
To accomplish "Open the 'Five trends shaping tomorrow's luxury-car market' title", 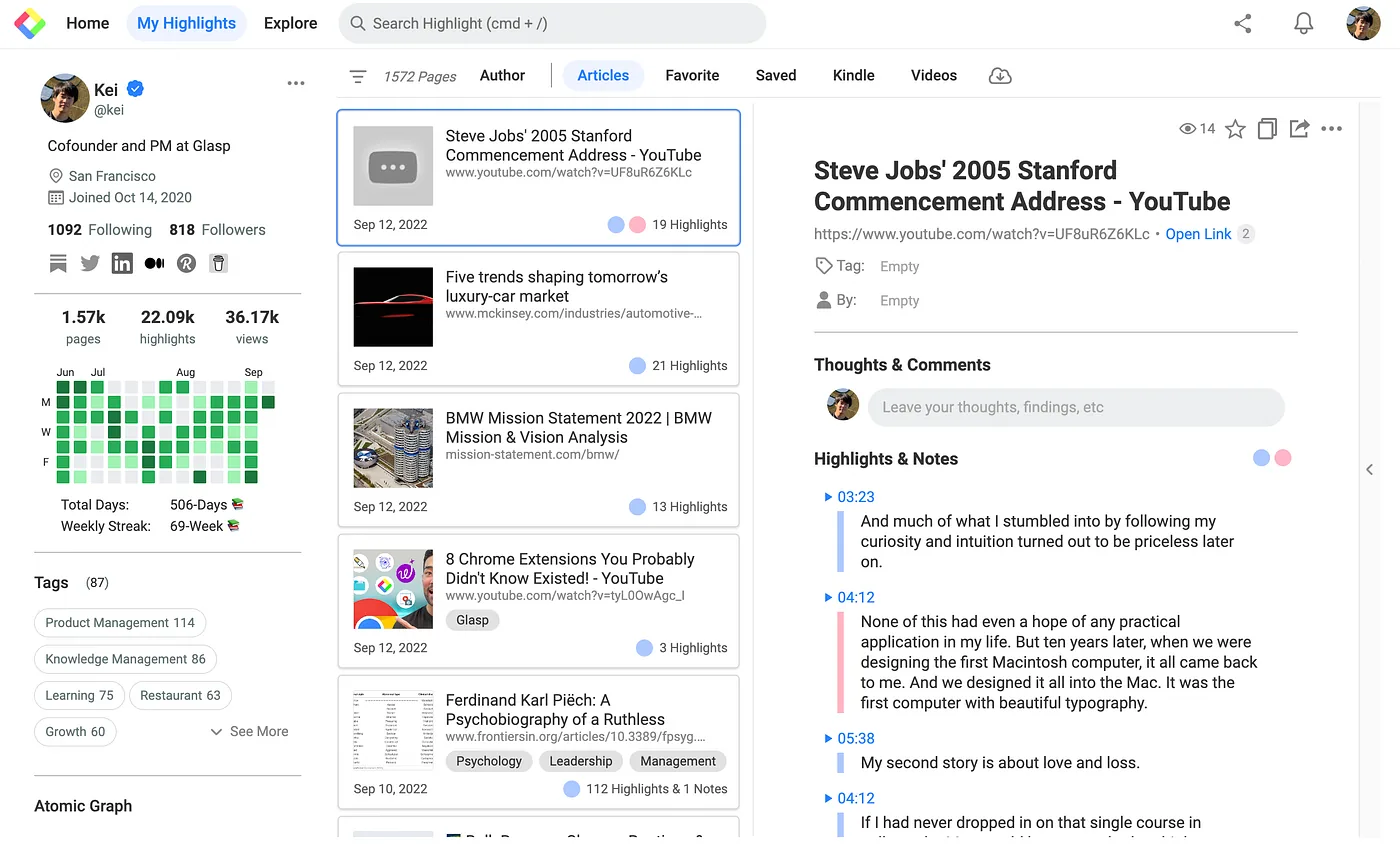I will tap(557, 287).
